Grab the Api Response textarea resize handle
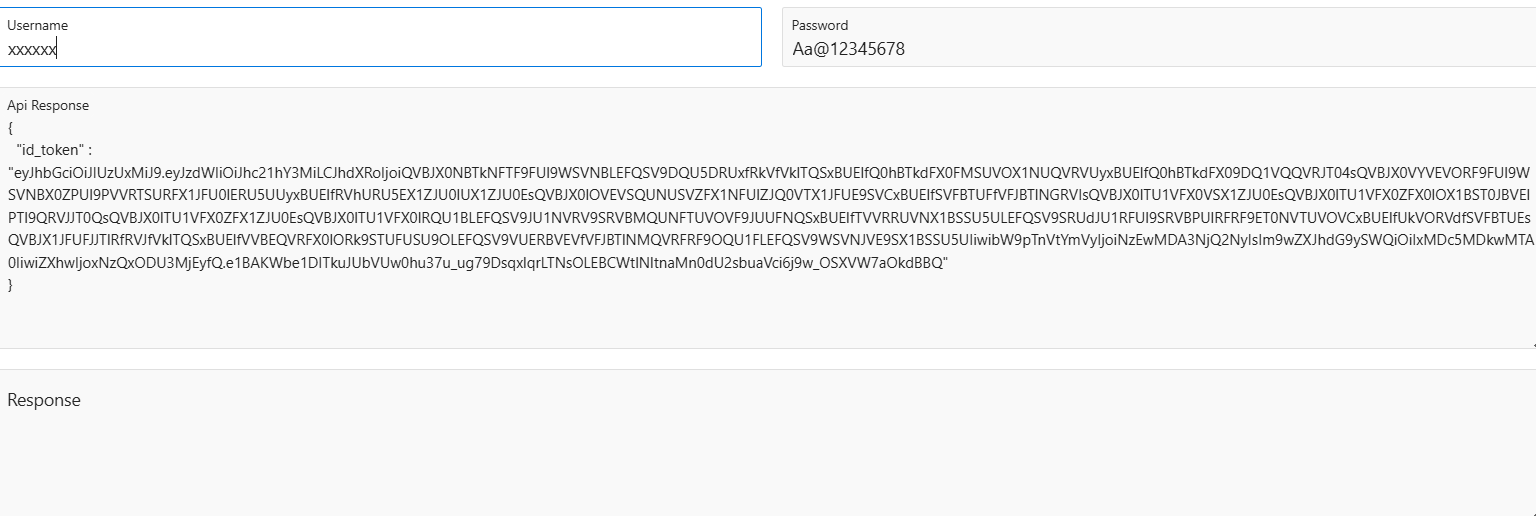This screenshot has height=516, width=1536. point(1531,344)
